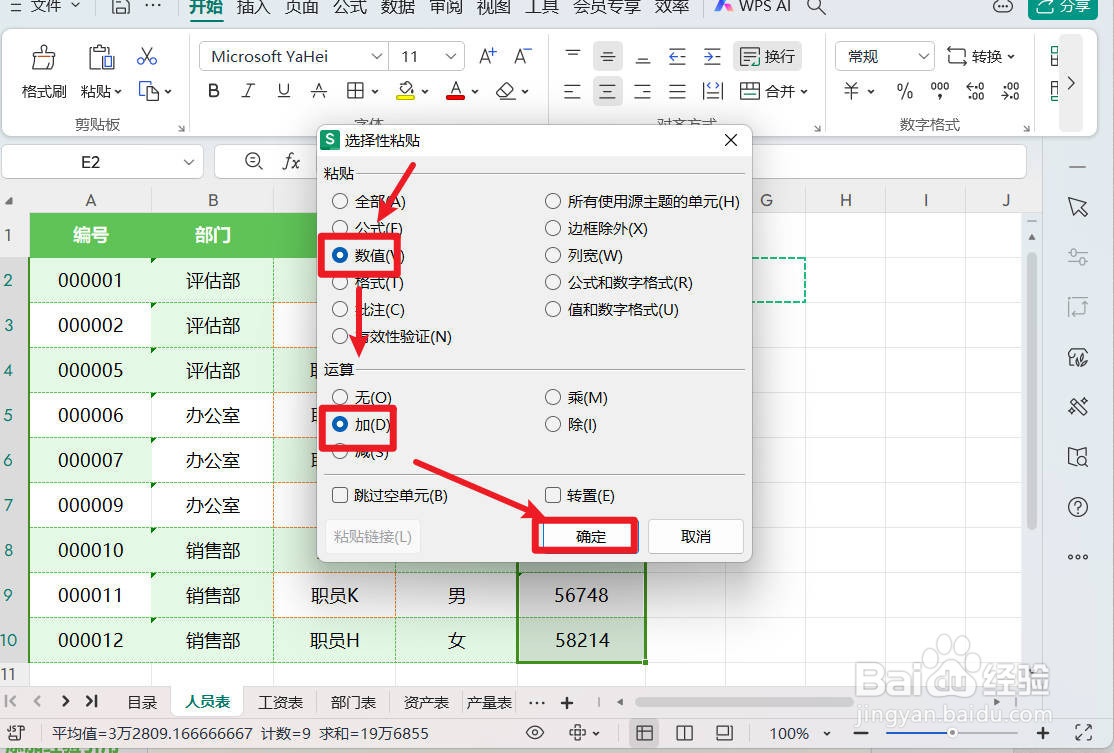
Task: Open the font name dropdown
Action: tap(377, 55)
